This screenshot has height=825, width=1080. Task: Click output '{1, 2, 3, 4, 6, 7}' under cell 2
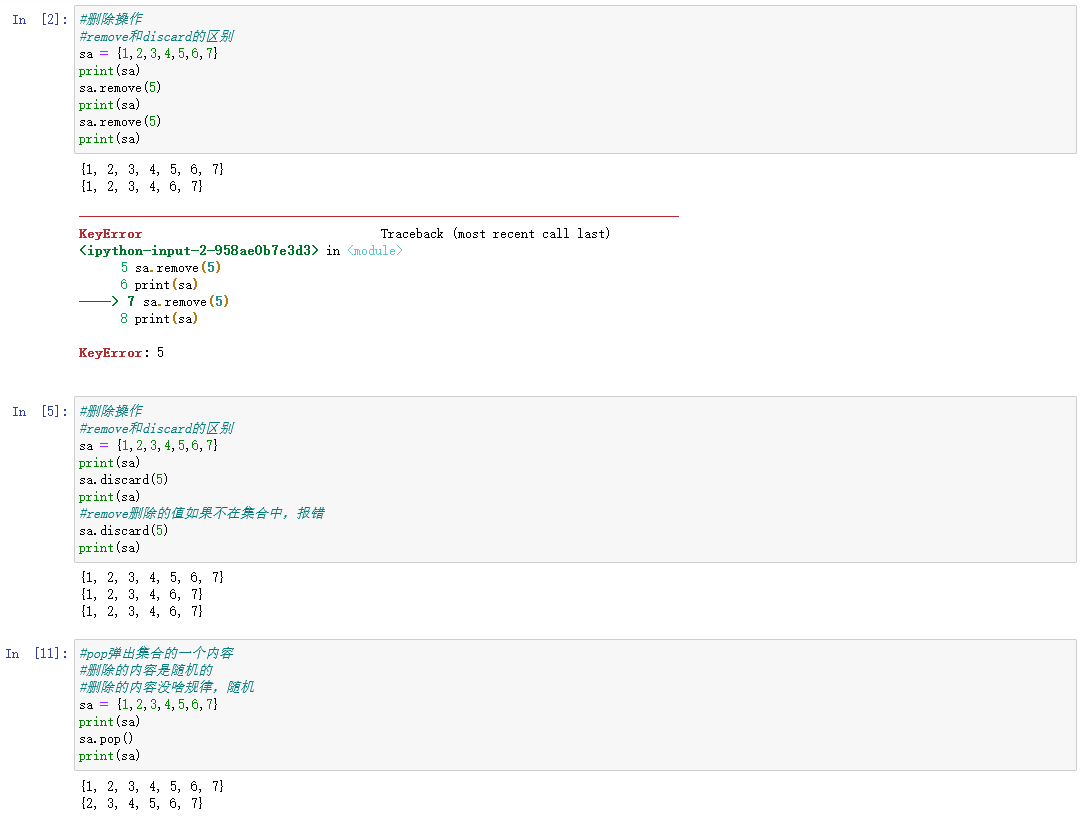tap(142, 186)
